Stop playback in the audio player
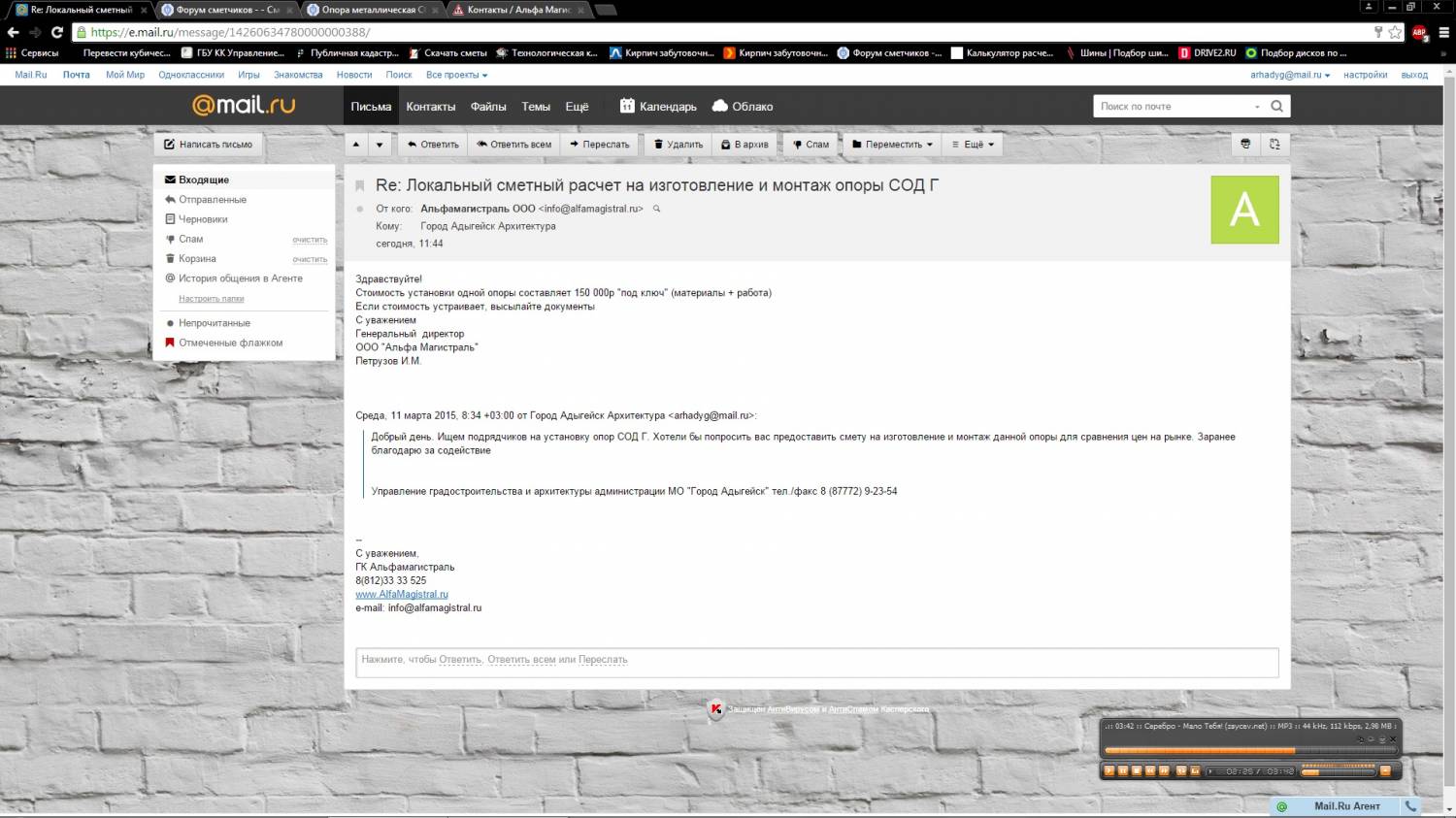 (x=1137, y=771)
